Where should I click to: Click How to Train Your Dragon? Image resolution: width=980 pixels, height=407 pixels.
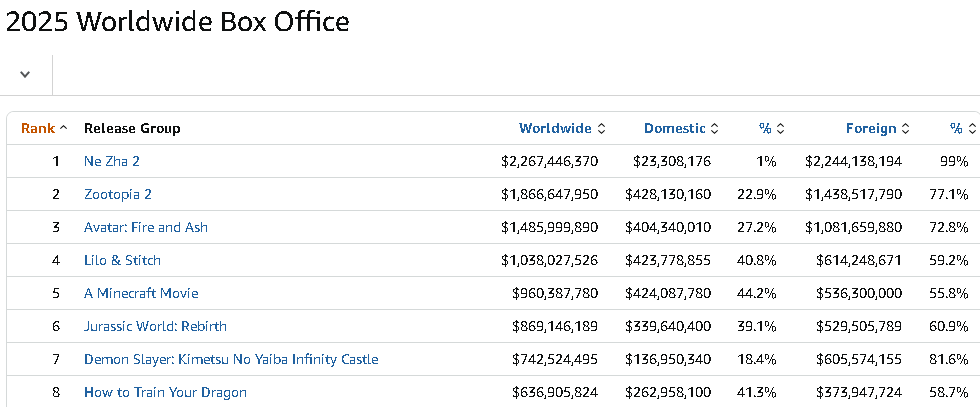165,393
